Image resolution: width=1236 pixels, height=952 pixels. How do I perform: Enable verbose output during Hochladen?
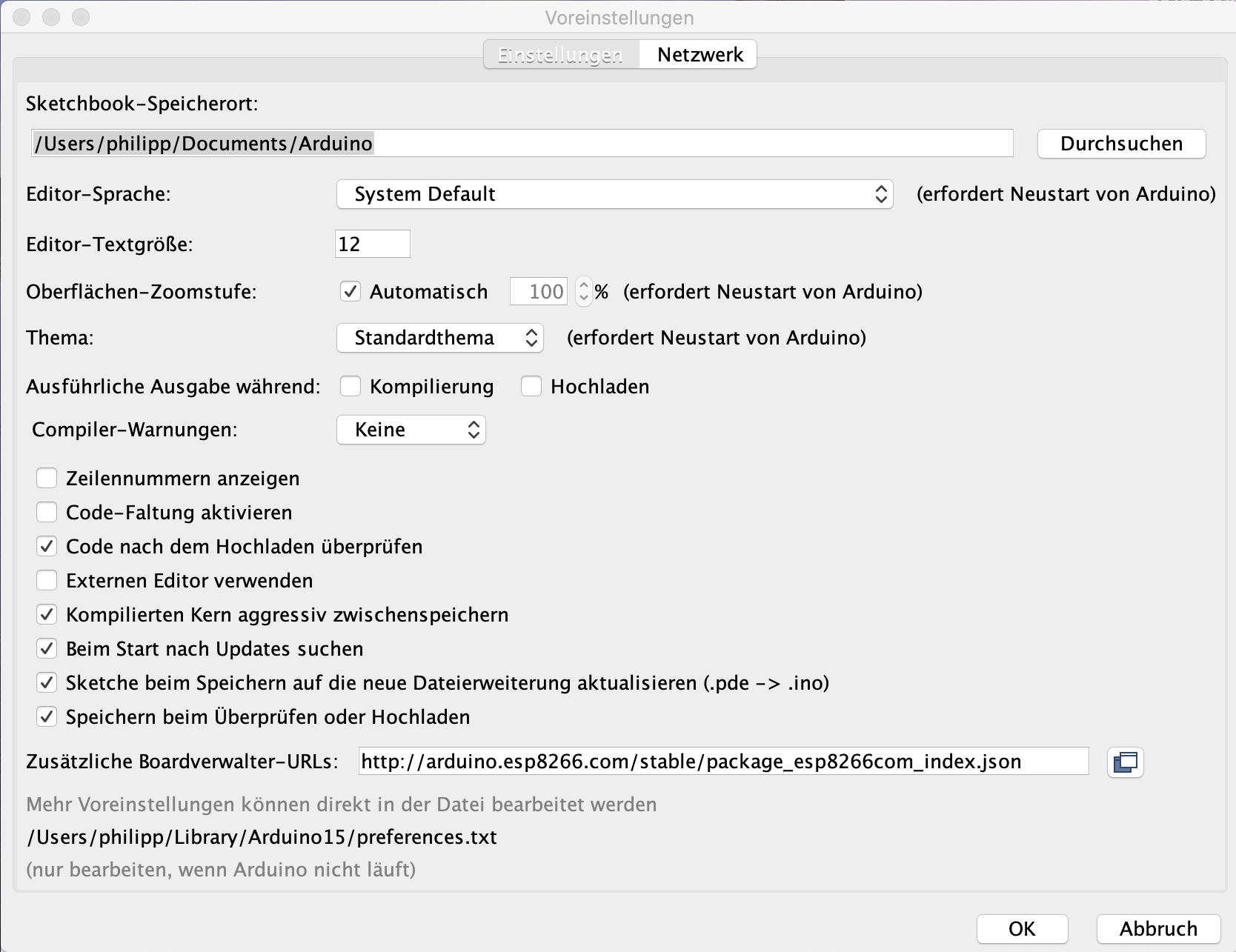click(x=531, y=386)
